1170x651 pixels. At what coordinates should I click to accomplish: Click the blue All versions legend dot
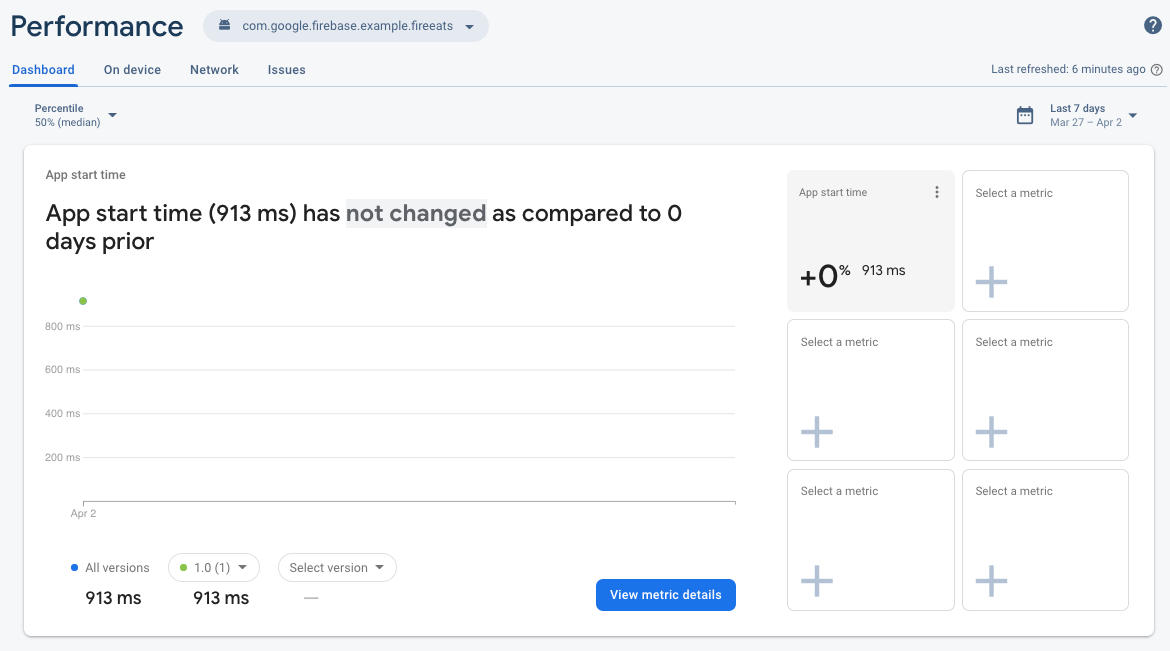[75, 568]
